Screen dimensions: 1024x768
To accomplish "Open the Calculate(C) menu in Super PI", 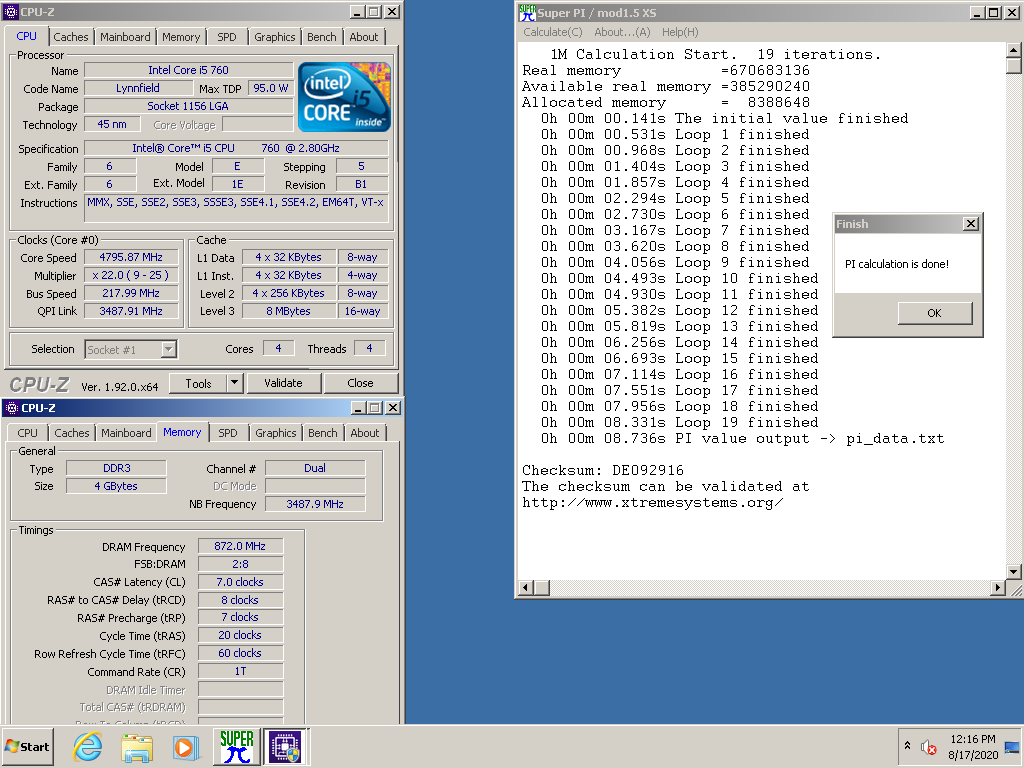I will pyautogui.click(x=552, y=32).
